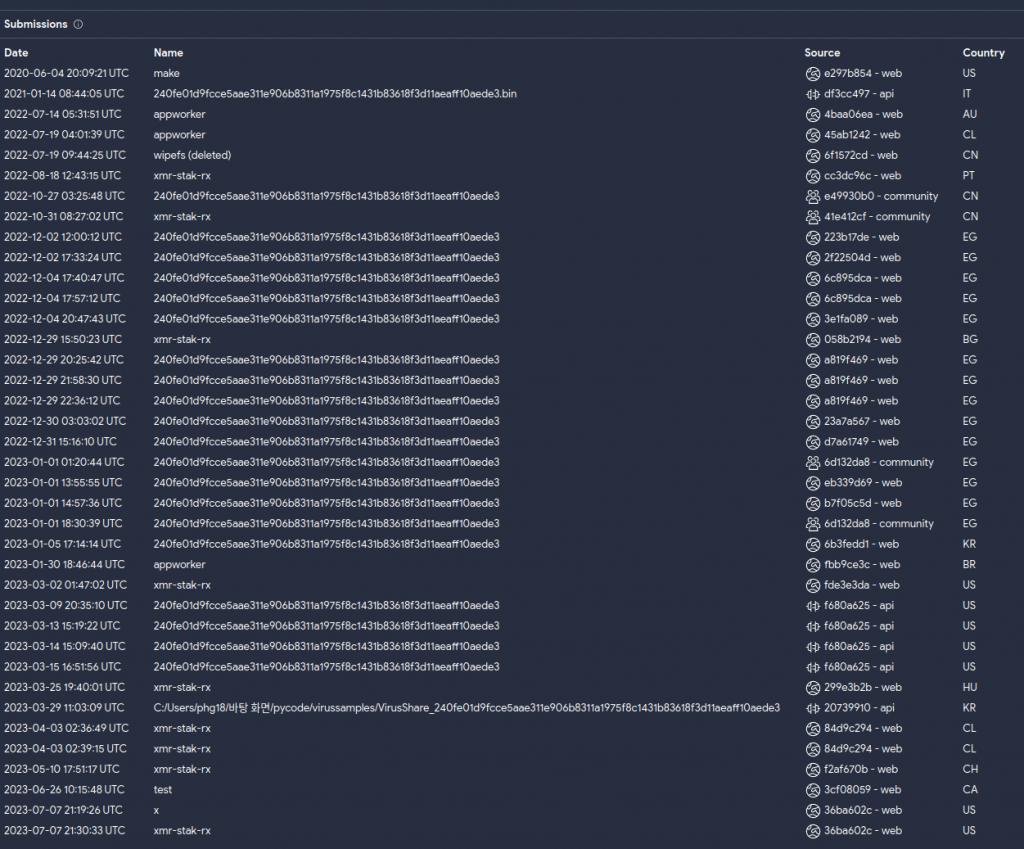The image size is (1024, 849).
Task: Click source 84d9c294 at 02:36:49
Action: point(863,728)
